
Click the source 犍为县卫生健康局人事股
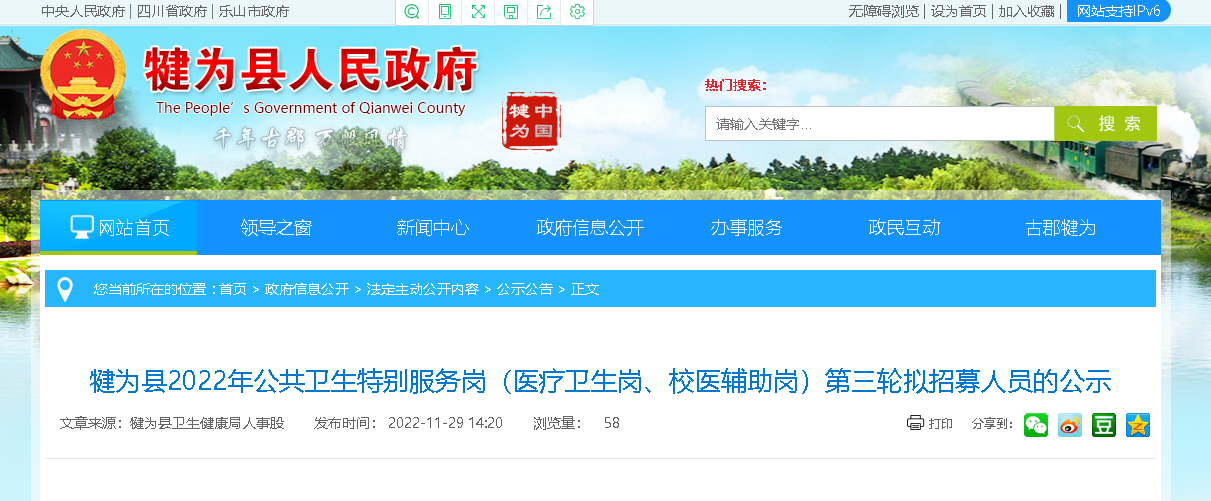coord(207,423)
